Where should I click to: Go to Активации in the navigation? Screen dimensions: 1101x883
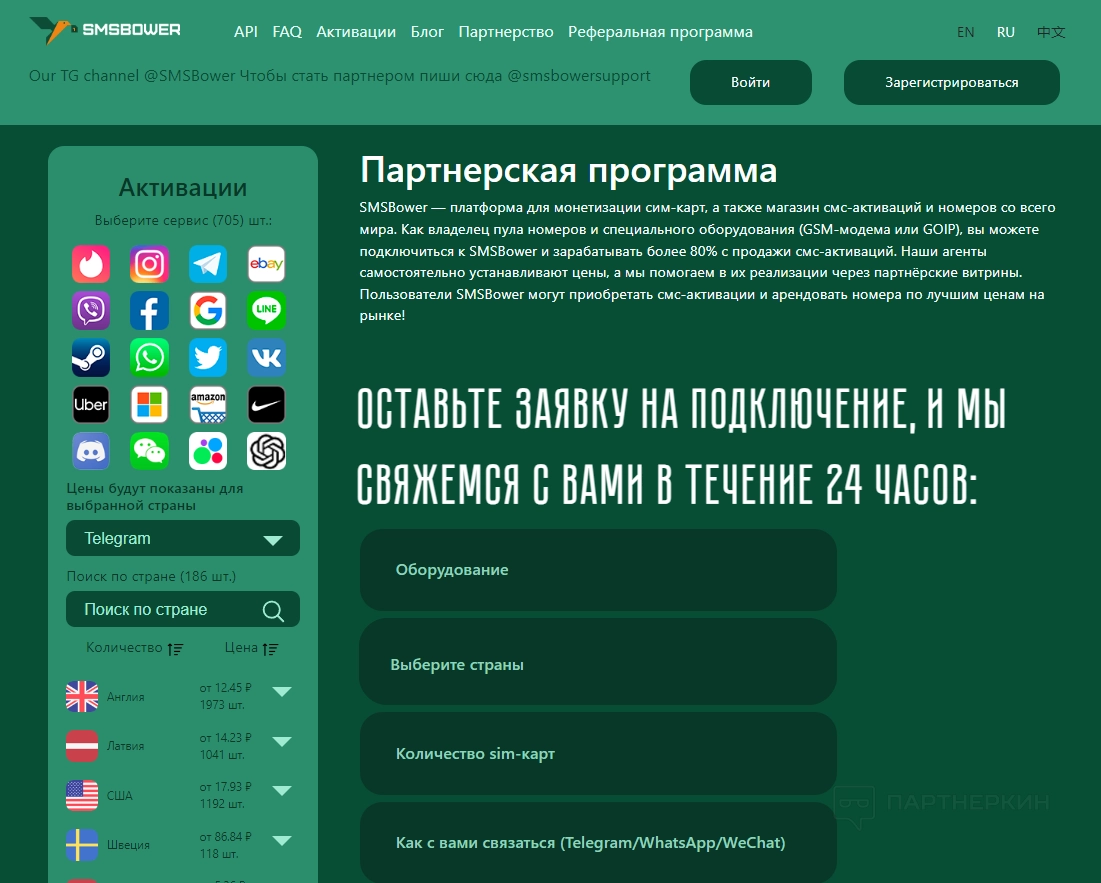tap(356, 32)
